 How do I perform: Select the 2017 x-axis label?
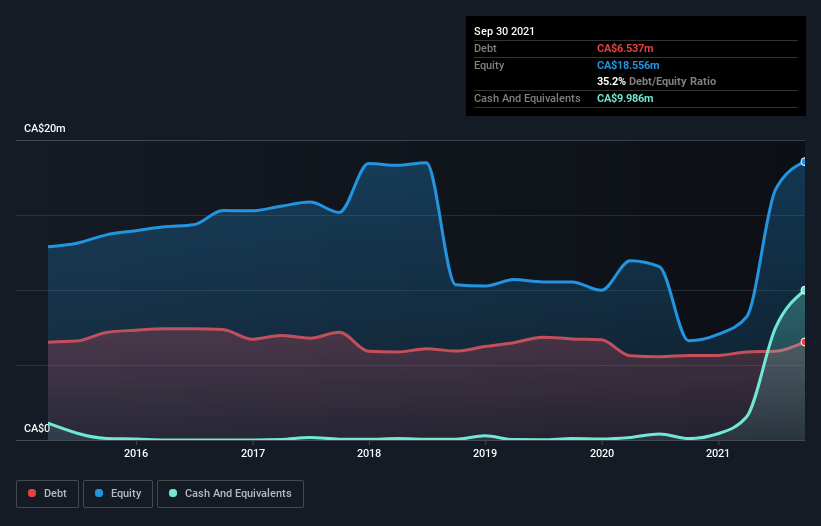click(253, 453)
